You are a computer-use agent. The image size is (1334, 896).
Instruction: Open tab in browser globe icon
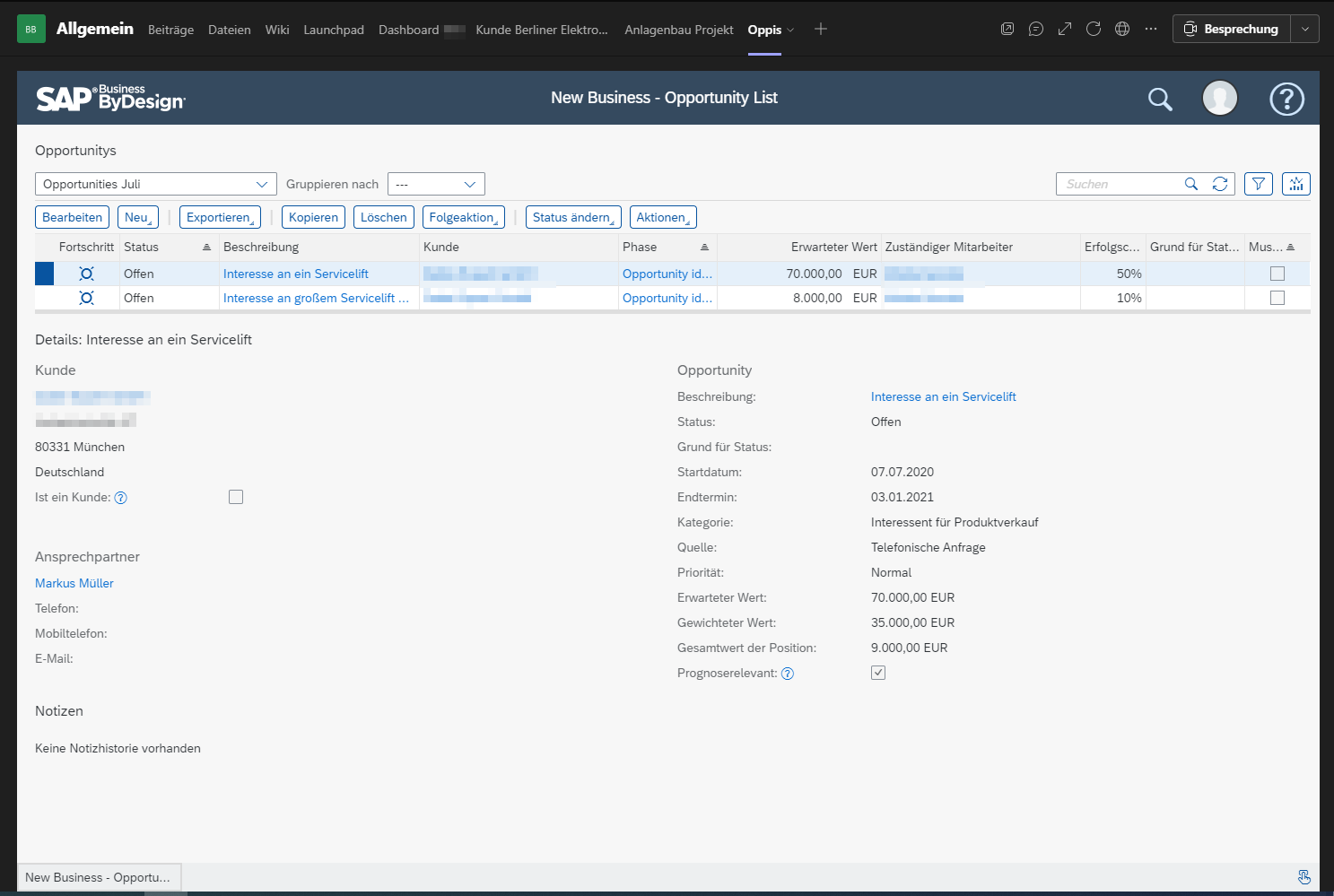[1122, 29]
